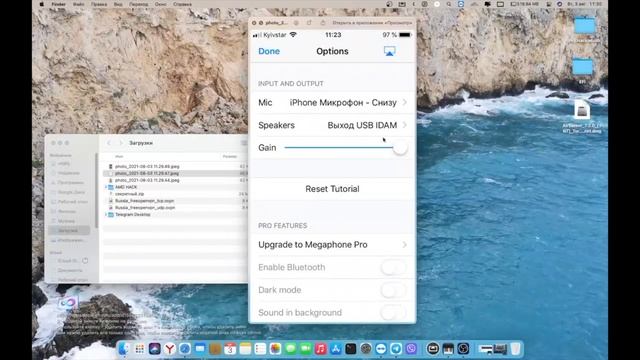Open Siri from the Dock

click(154, 349)
